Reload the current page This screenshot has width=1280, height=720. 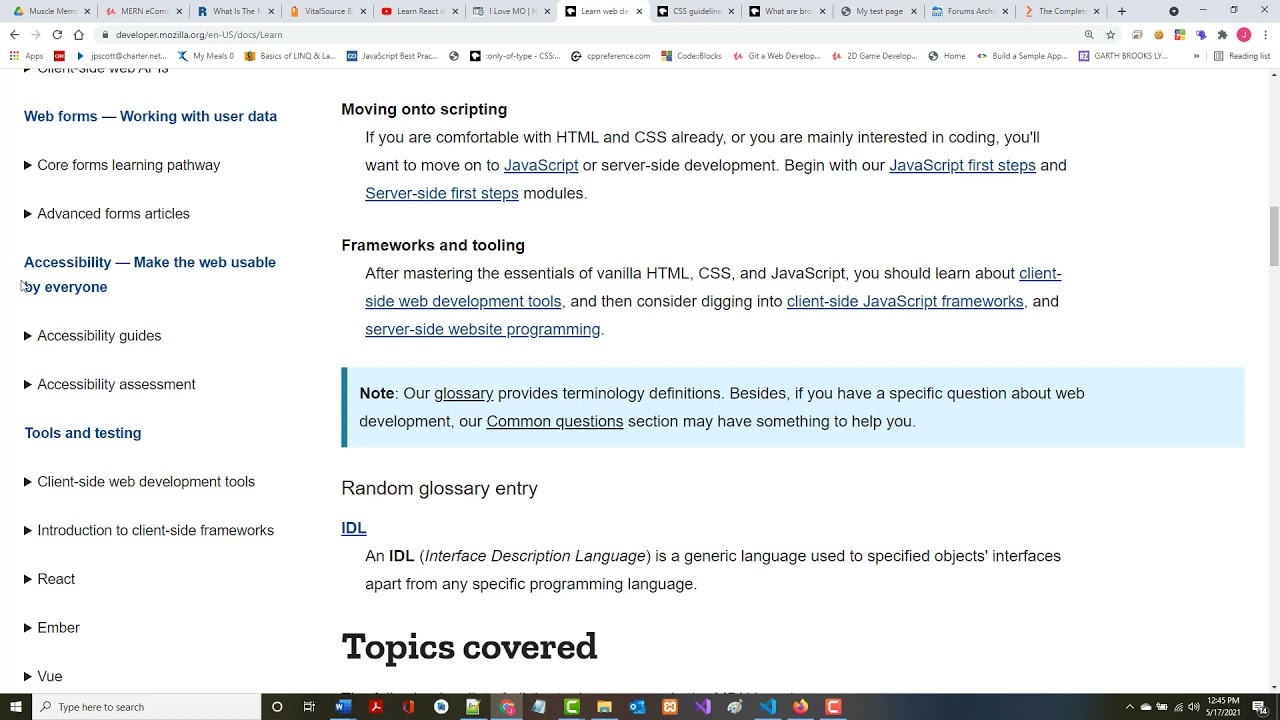(57, 34)
